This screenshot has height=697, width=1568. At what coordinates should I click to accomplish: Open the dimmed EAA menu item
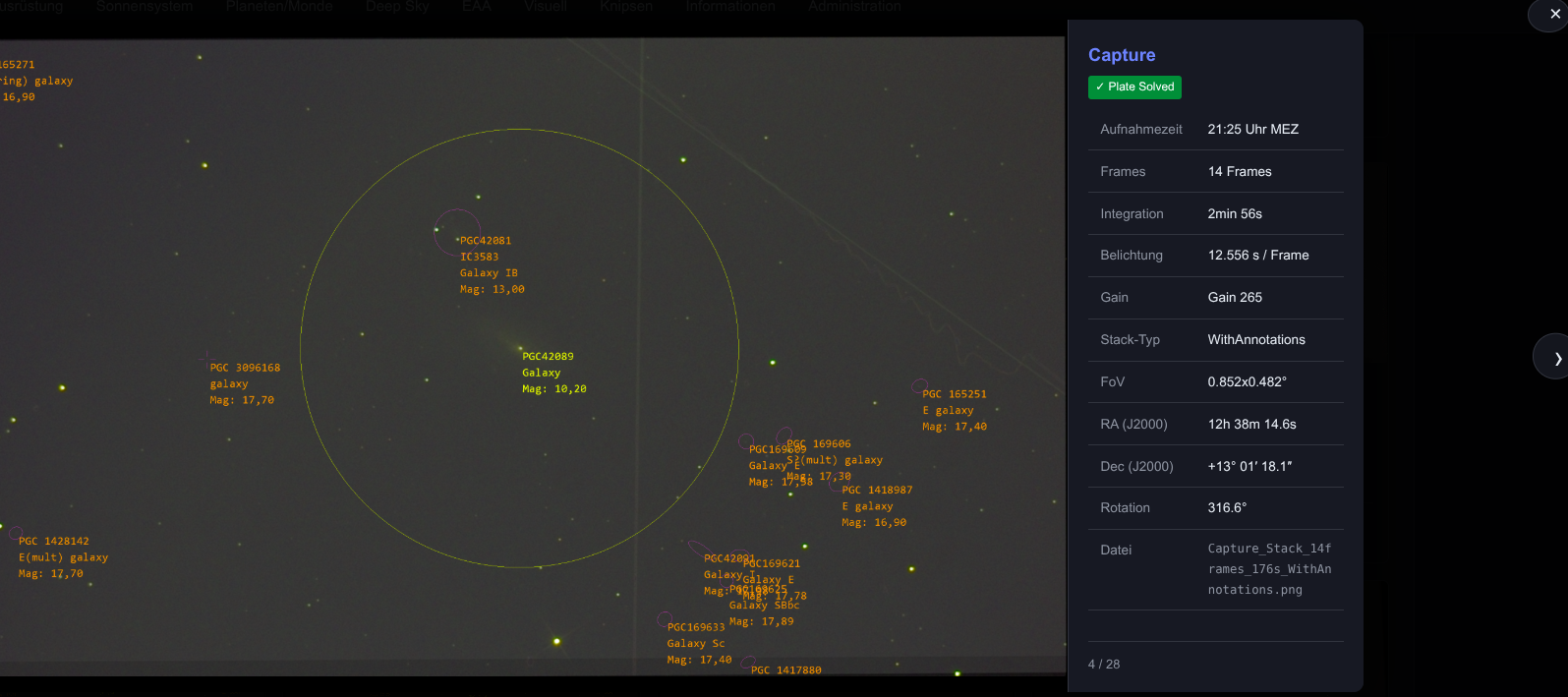[x=477, y=6]
